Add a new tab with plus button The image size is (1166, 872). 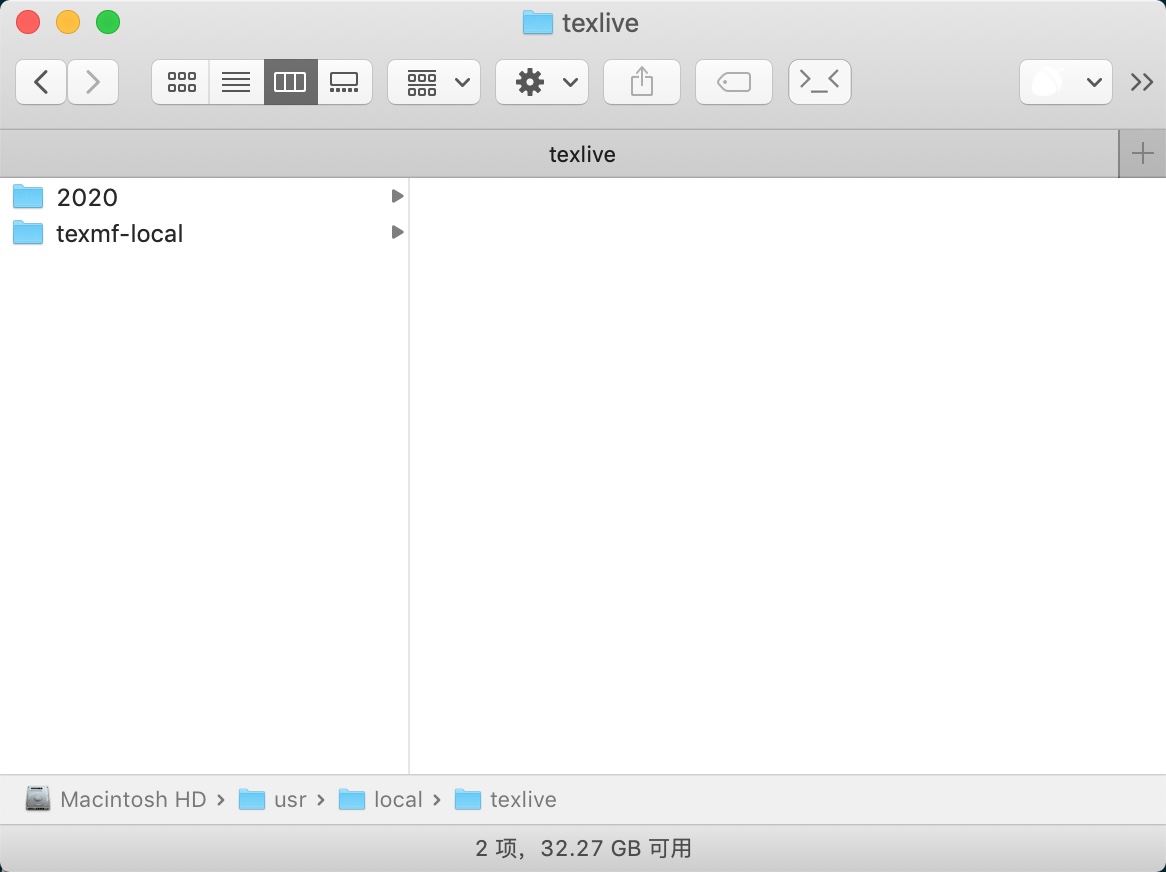click(x=1142, y=154)
